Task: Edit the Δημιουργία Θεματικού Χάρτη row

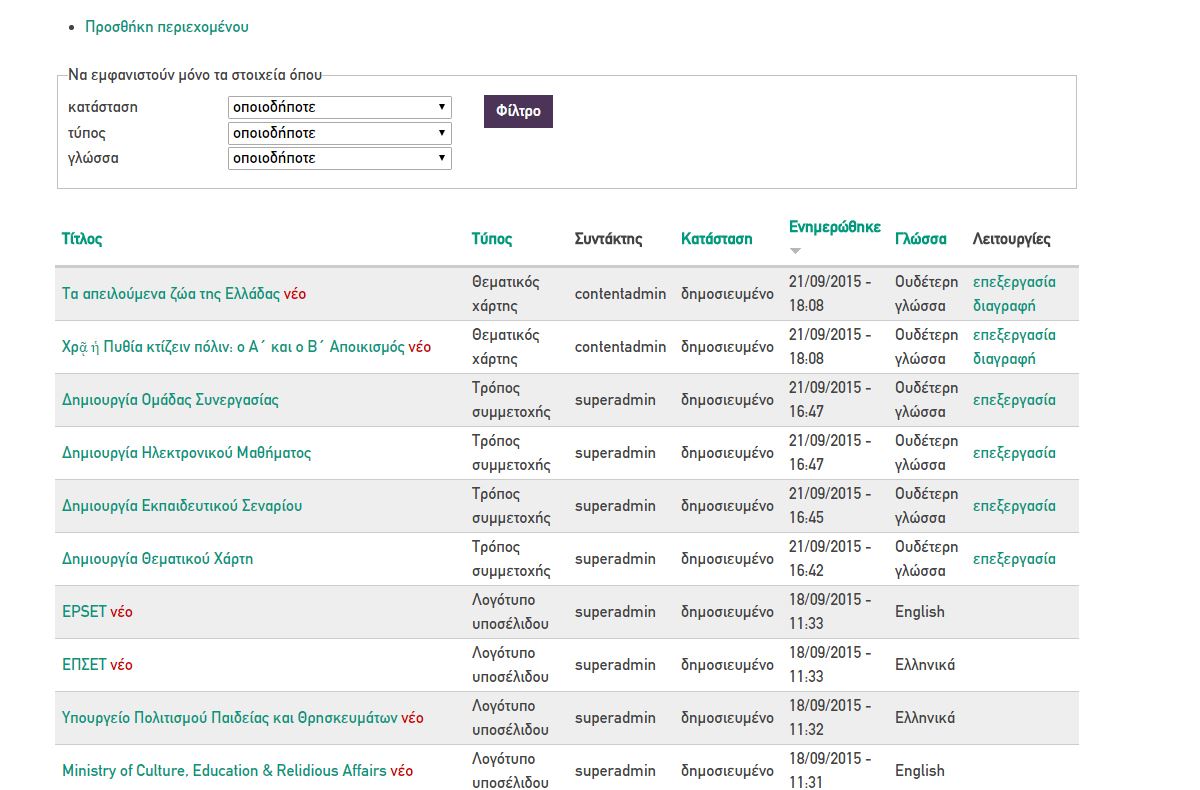Action: click(x=1014, y=559)
